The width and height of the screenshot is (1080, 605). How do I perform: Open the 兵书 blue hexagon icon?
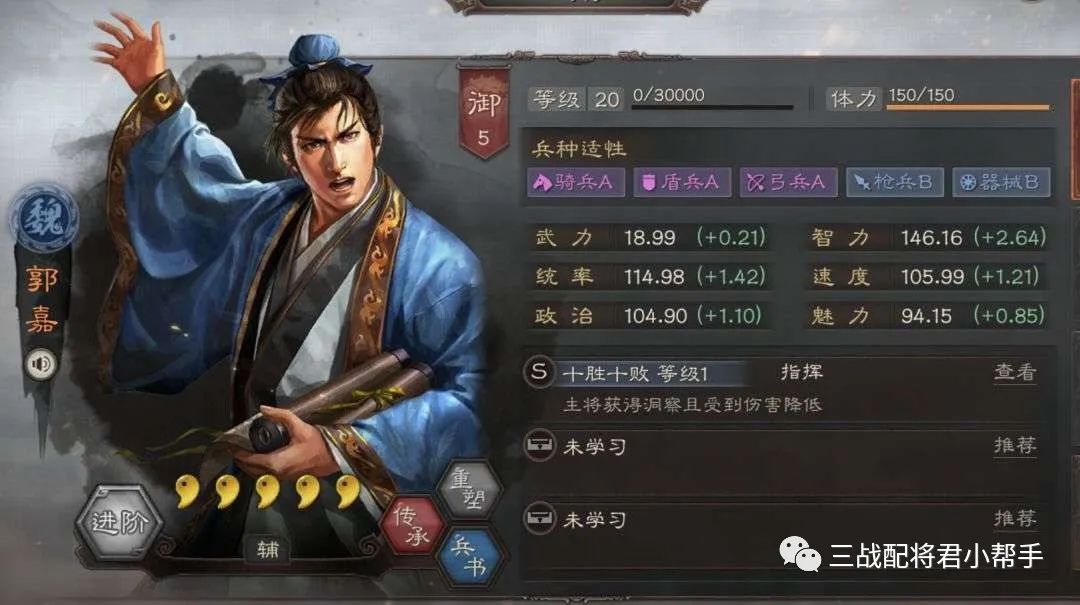click(x=470, y=557)
